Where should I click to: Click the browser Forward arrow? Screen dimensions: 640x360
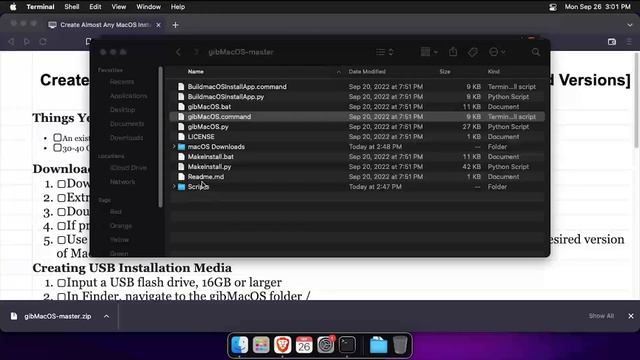point(27,42)
